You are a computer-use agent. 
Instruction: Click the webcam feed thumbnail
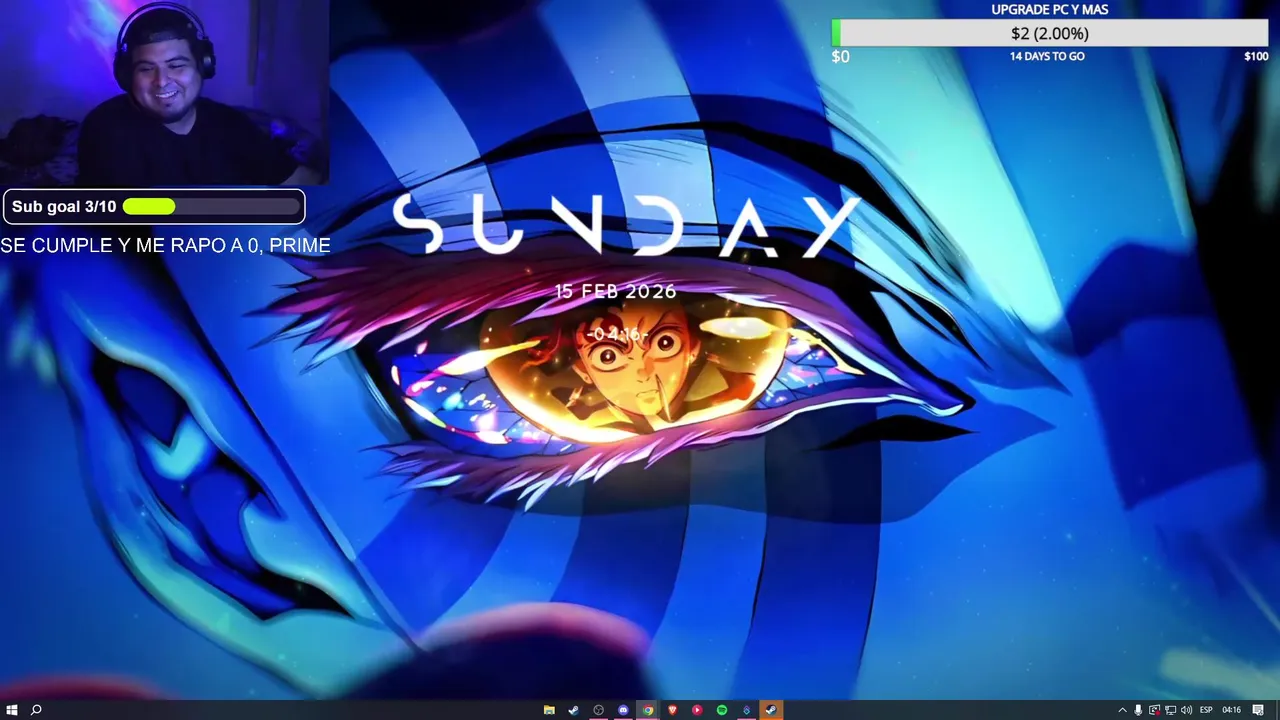pos(164,92)
